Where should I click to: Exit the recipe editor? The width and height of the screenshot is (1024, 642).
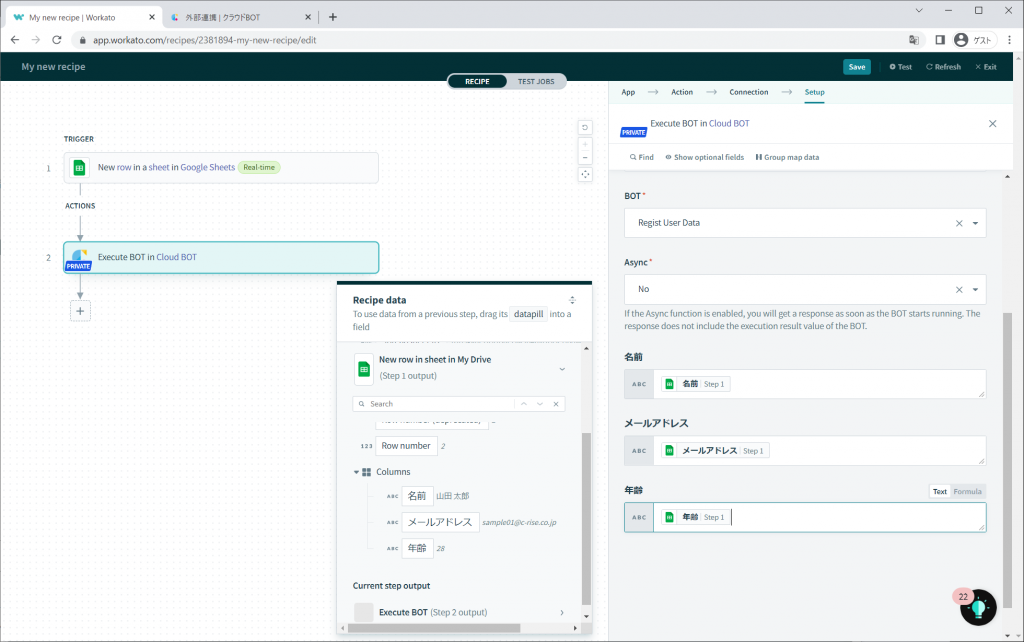point(985,67)
